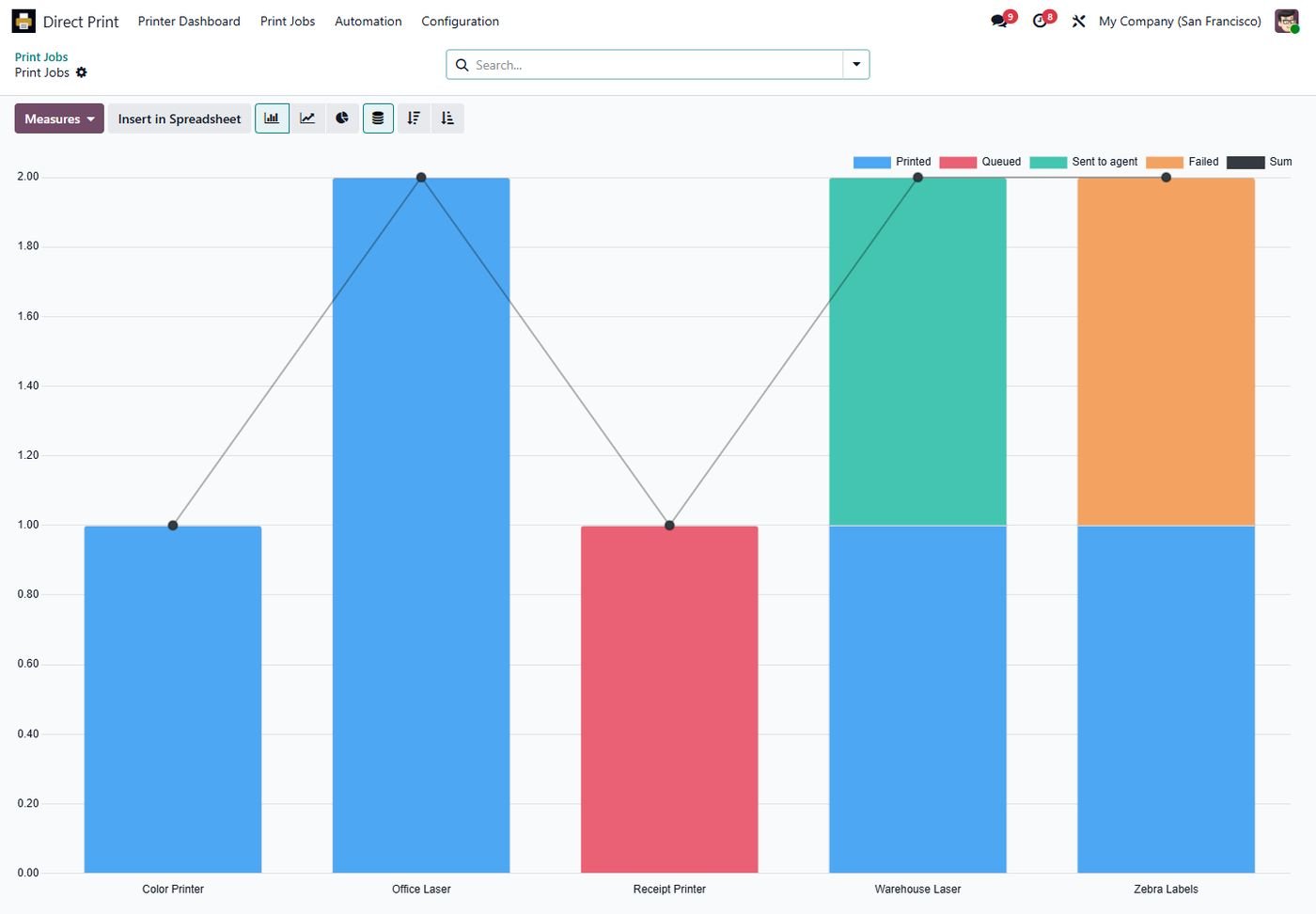This screenshot has width=1316, height=914.
Task: Click the search magnifier icon
Action: 462,65
